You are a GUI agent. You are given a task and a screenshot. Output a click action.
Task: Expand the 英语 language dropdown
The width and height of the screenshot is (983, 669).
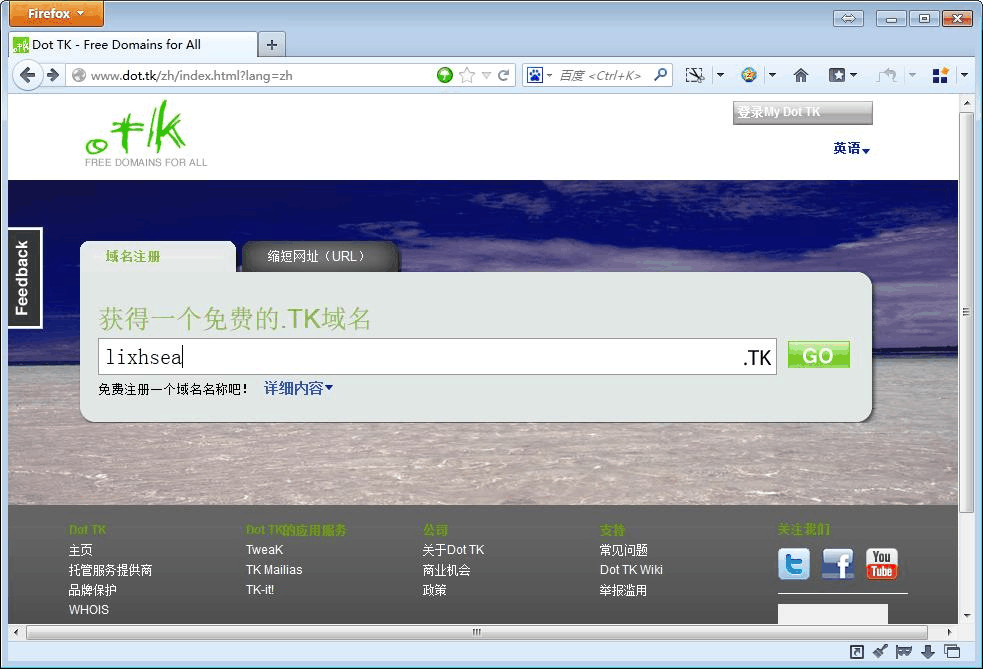[851, 148]
